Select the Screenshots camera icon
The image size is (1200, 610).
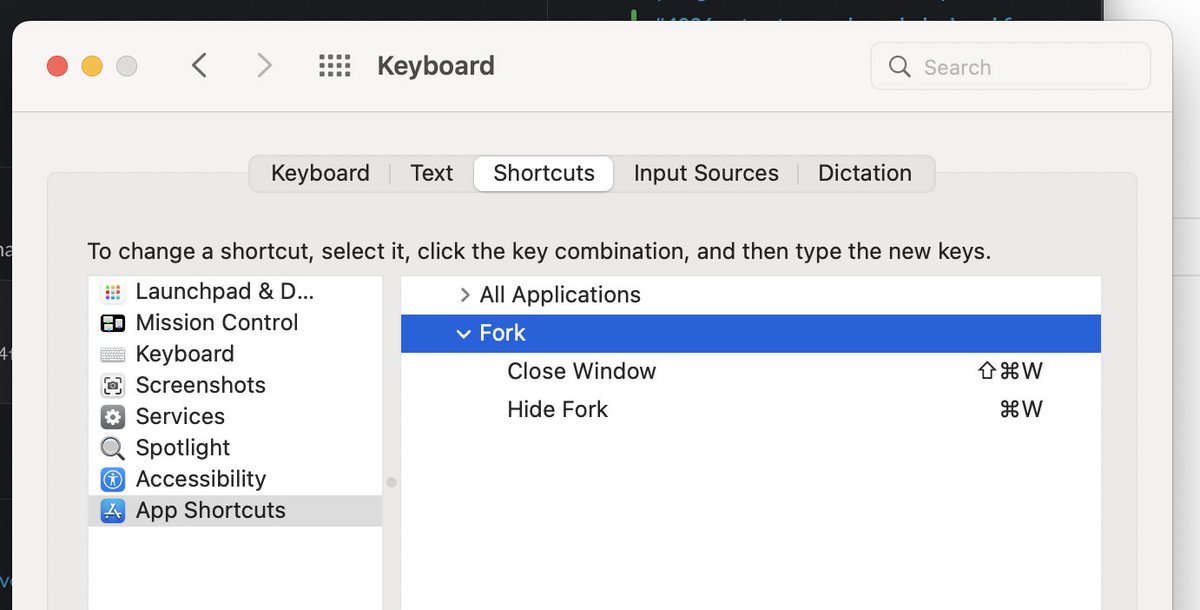(113, 385)
